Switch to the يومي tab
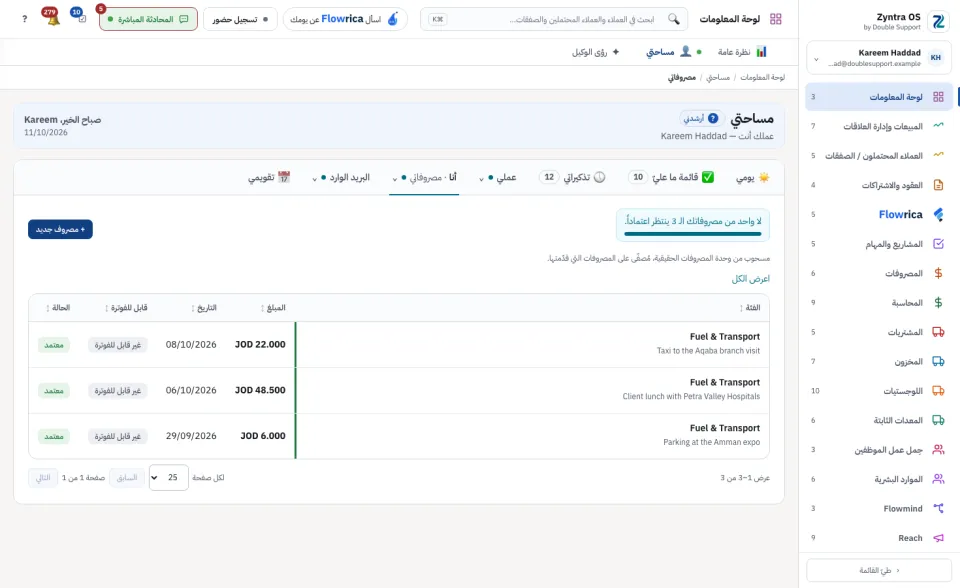 coord(752,177)
